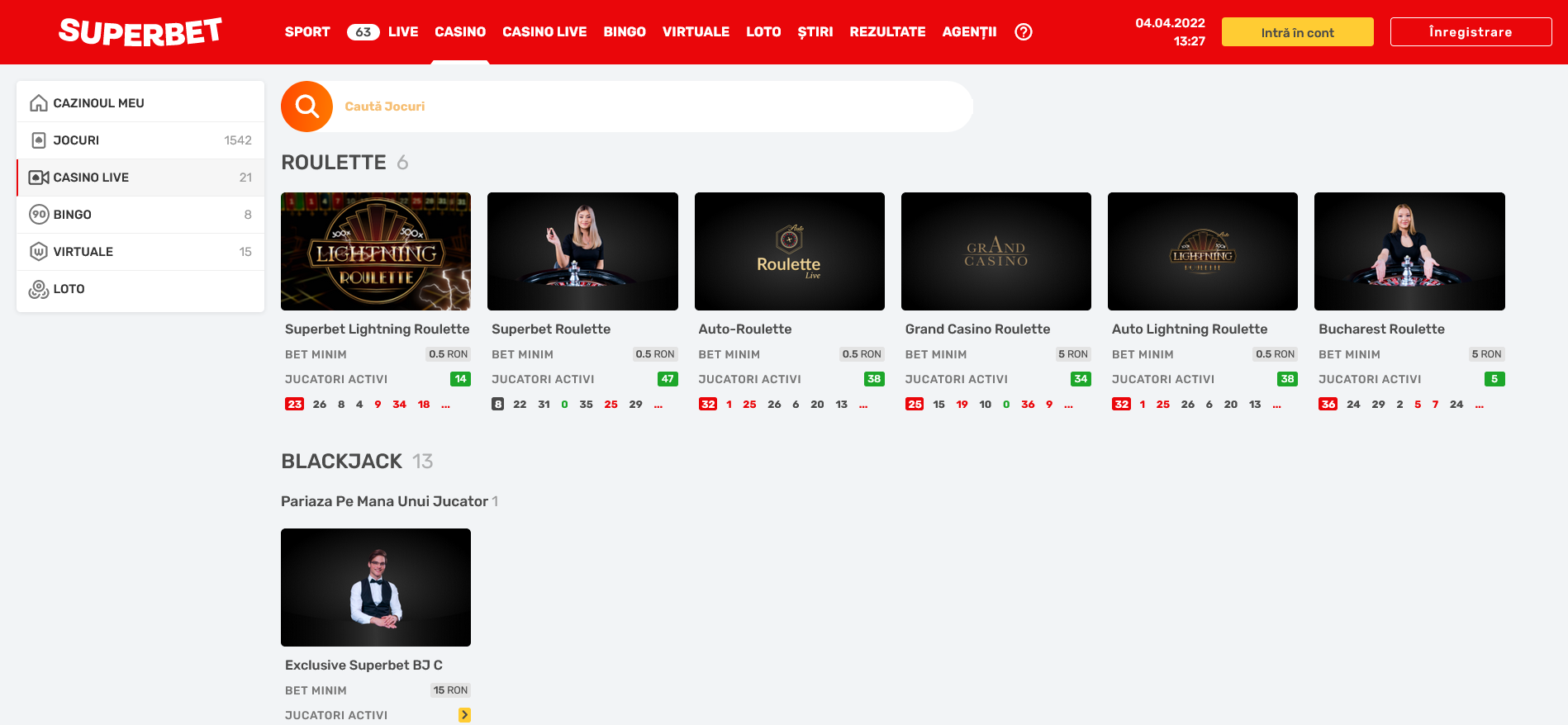
Task: Focus the Caută Jocuri search field
Action: coord(653,107)
